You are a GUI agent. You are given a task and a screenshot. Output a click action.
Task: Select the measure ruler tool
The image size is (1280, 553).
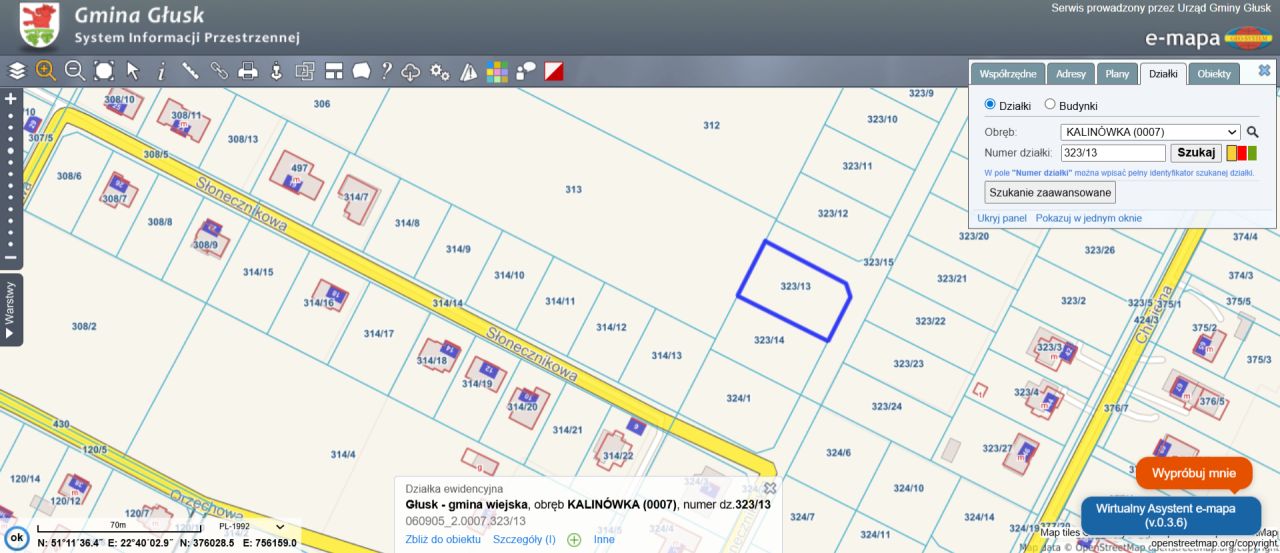coord(190,71)
